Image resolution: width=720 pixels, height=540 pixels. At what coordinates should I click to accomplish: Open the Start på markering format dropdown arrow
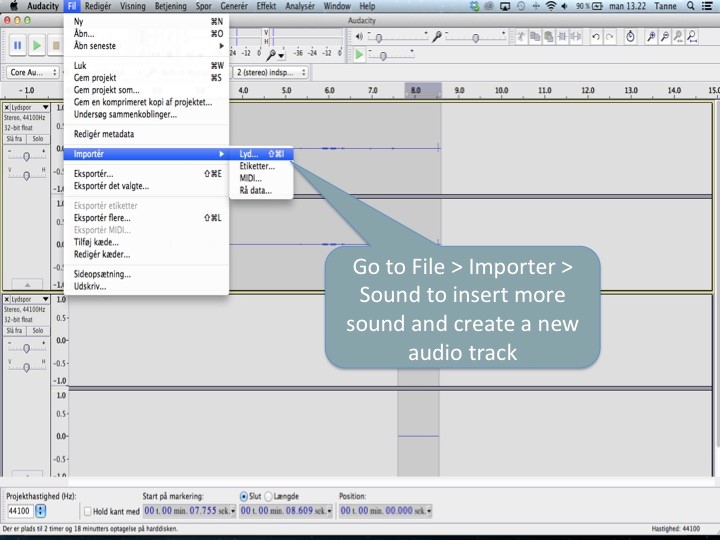point(233,511)
